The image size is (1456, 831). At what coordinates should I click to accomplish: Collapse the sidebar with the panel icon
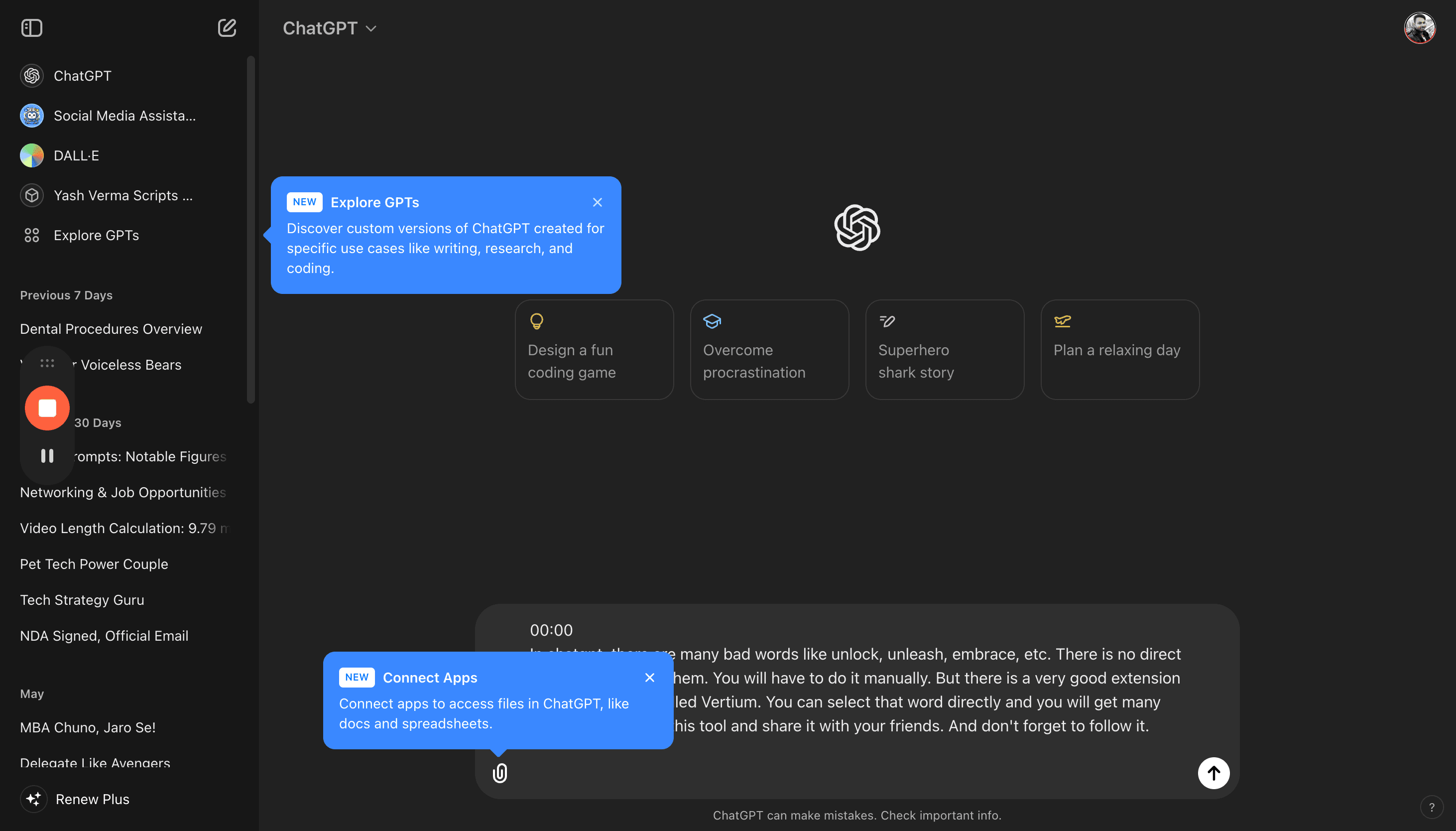pyautogui.click(x=31, y=28)
